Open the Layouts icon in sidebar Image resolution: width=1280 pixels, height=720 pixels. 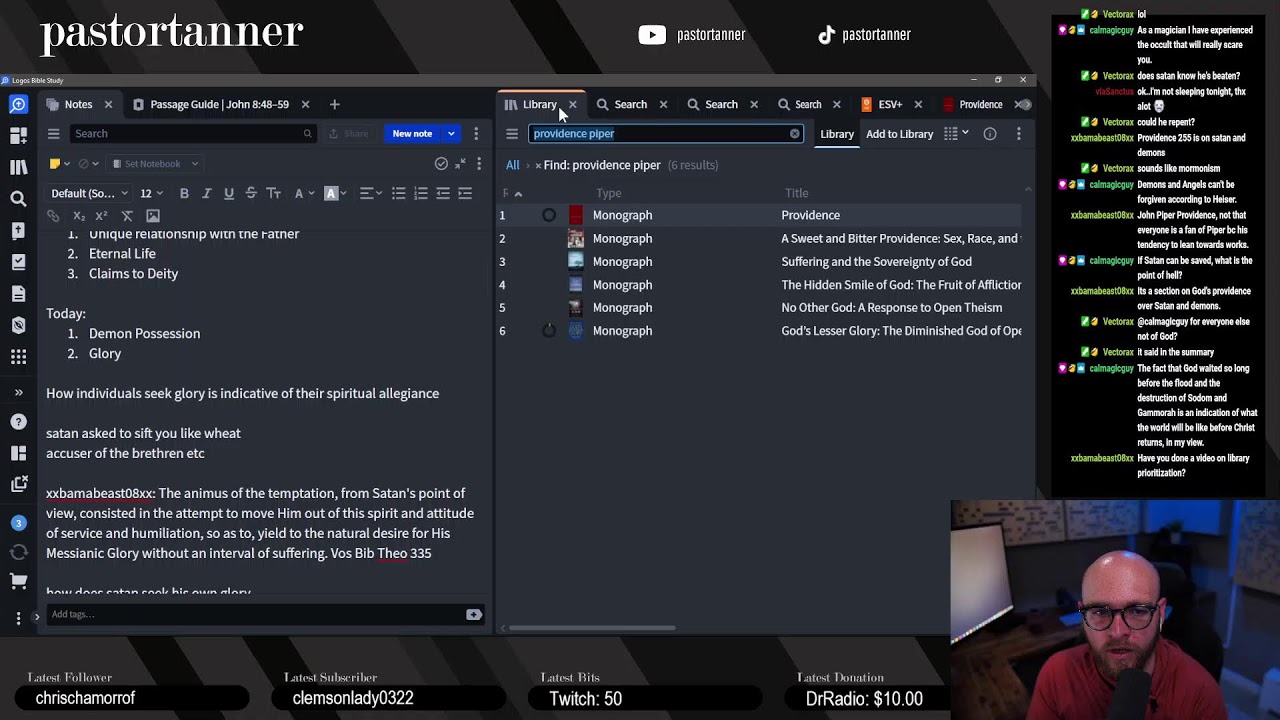pos(18,136)
